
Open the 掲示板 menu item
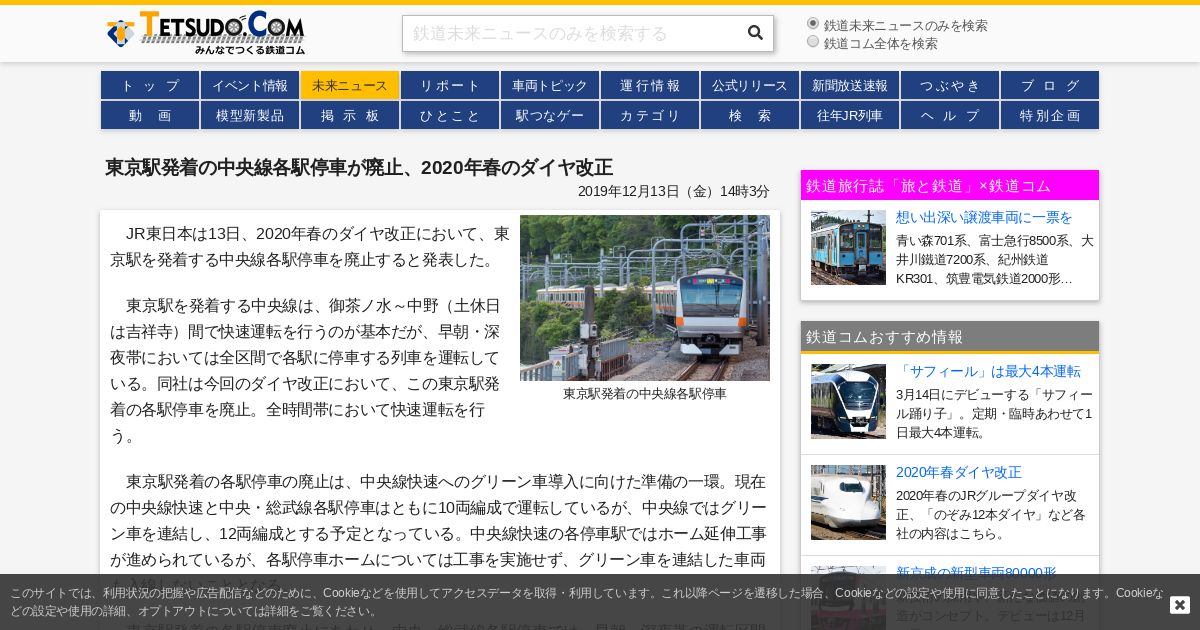350,115
